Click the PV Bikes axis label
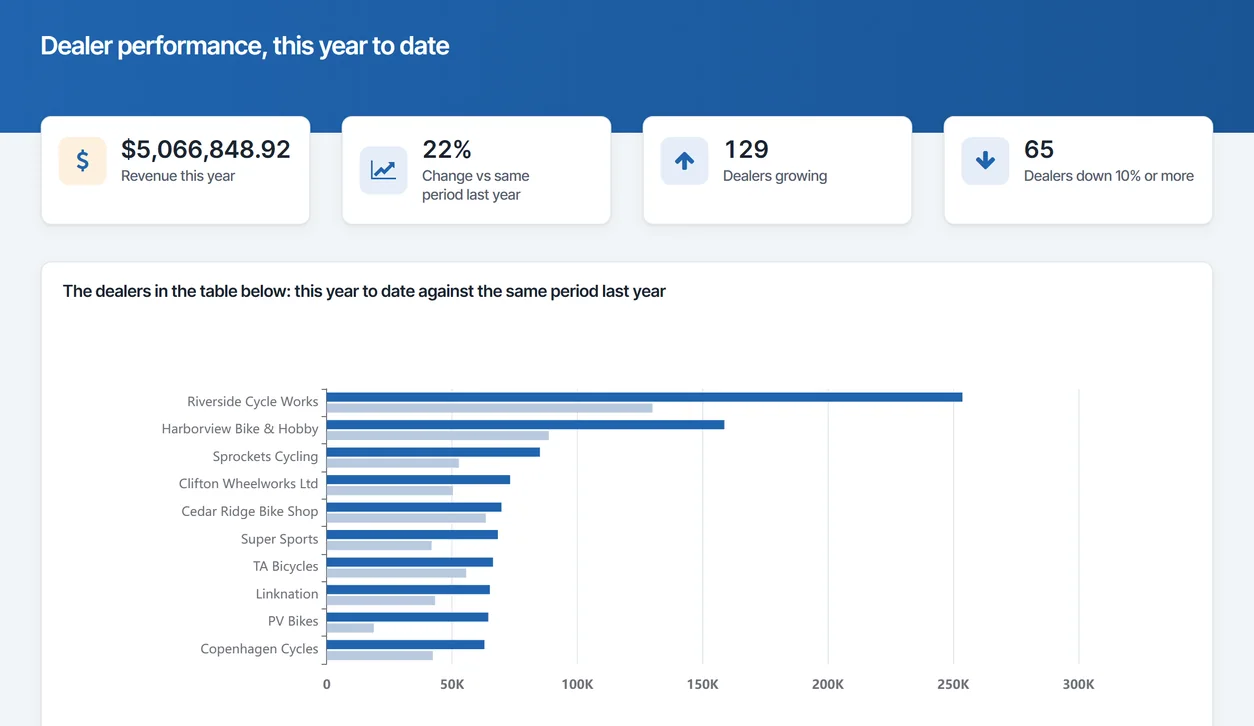Viewport: 1254px width, 726px height. [293, 622]
